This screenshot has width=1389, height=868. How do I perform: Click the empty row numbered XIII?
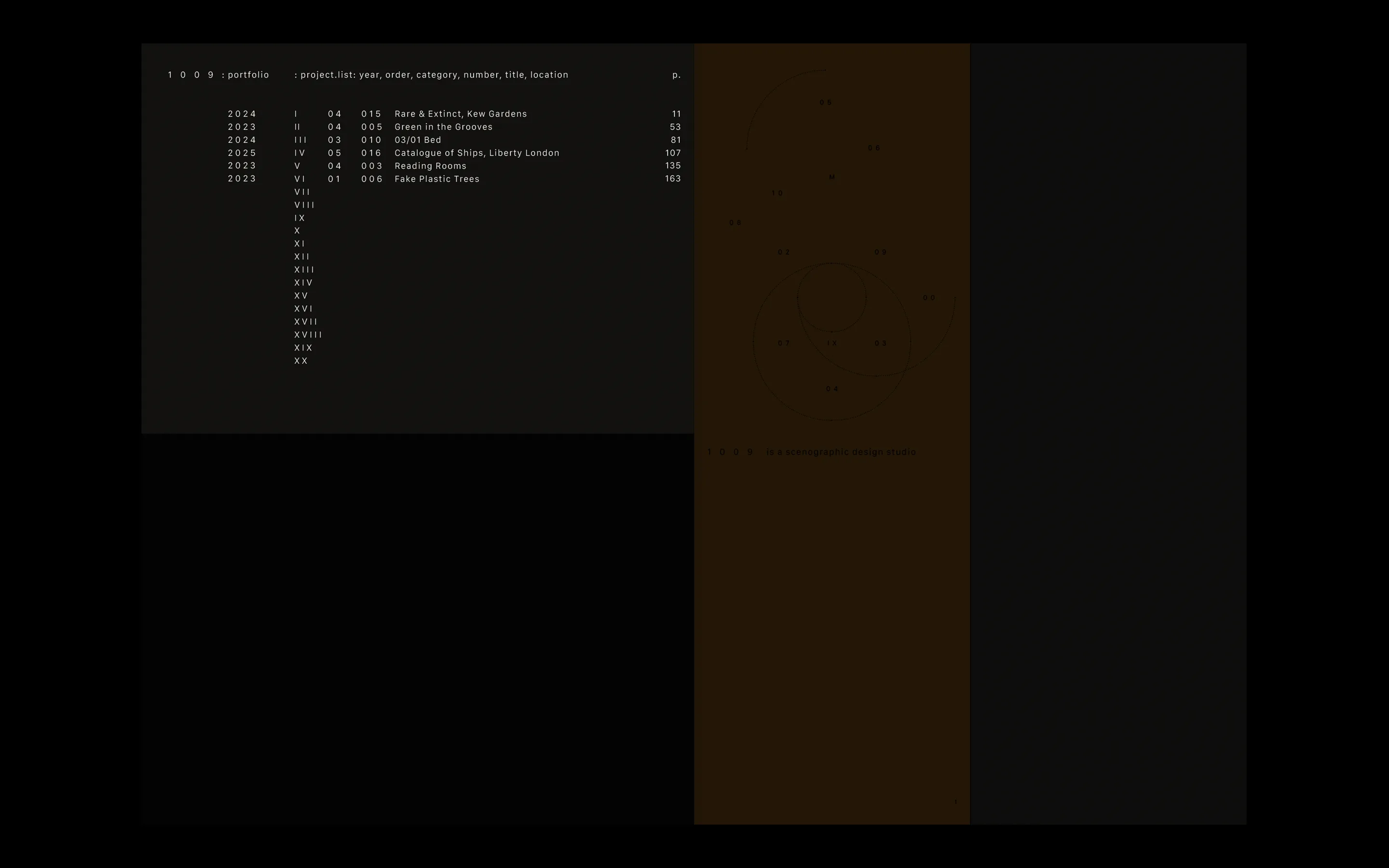pos(304,270)
